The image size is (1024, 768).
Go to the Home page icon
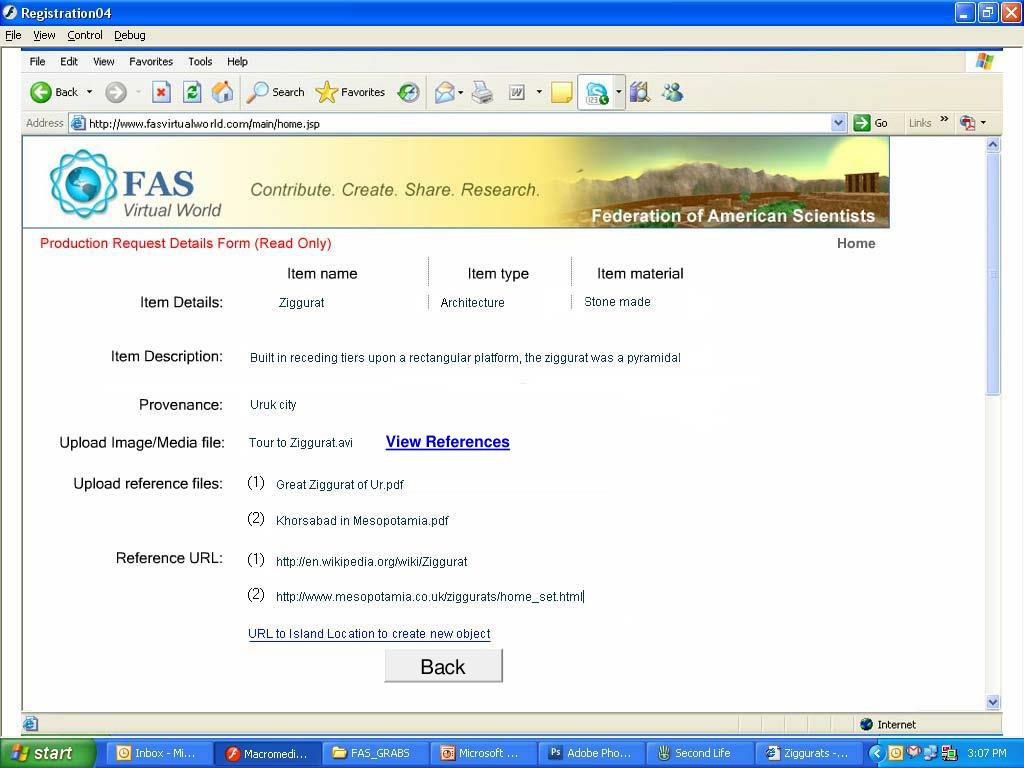222,92
